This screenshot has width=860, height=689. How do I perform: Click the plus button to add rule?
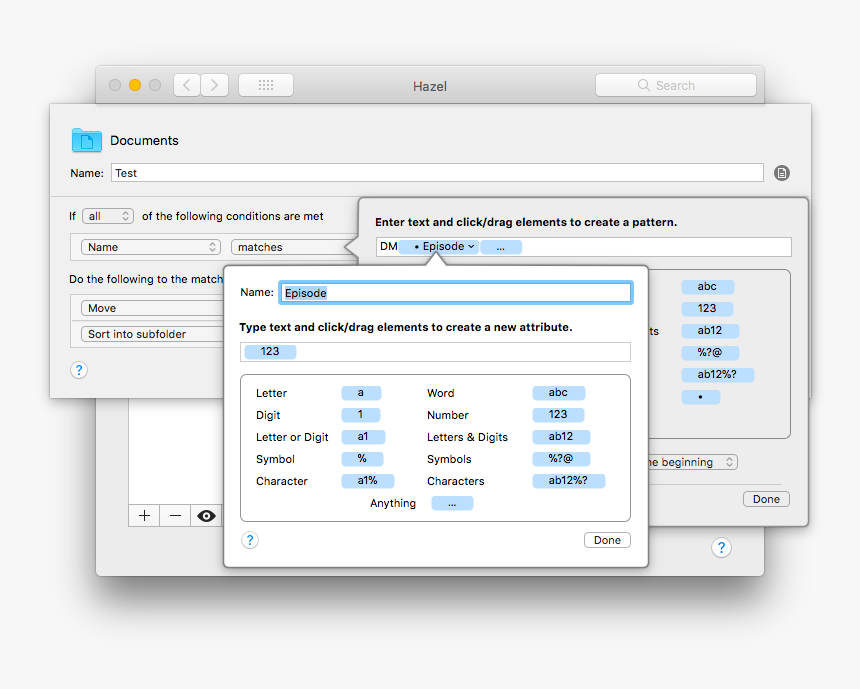[x=144, y=516]
